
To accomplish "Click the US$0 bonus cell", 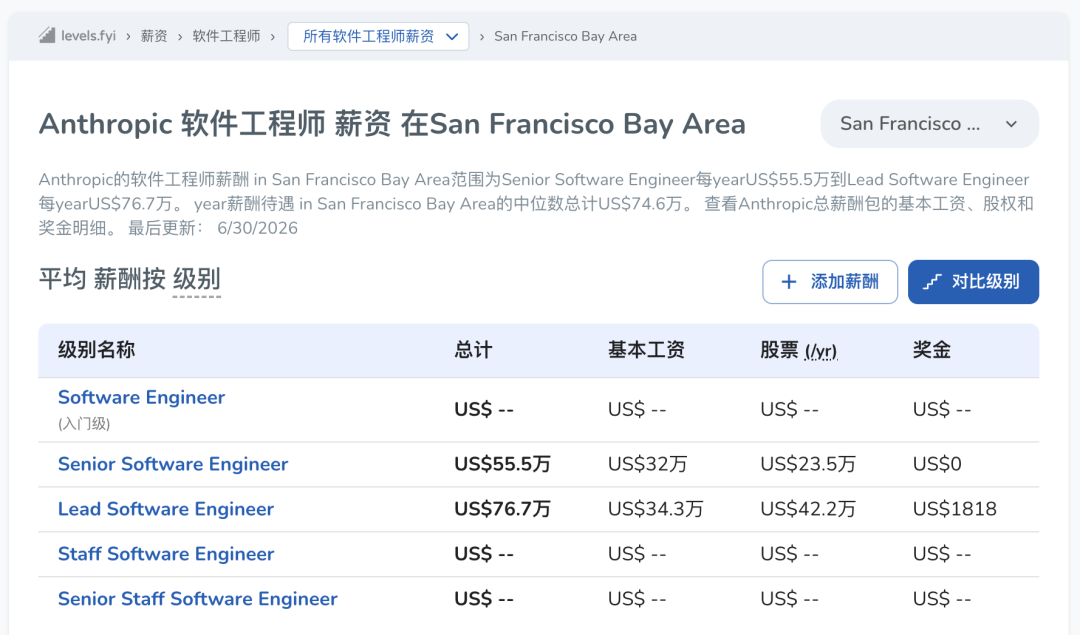I will click(x=937, y=464).
